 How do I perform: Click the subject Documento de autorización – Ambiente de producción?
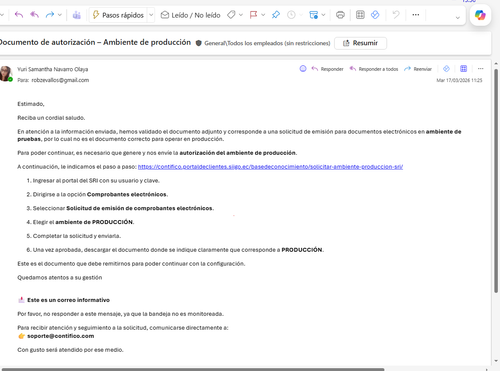click(x=95, y=42)
